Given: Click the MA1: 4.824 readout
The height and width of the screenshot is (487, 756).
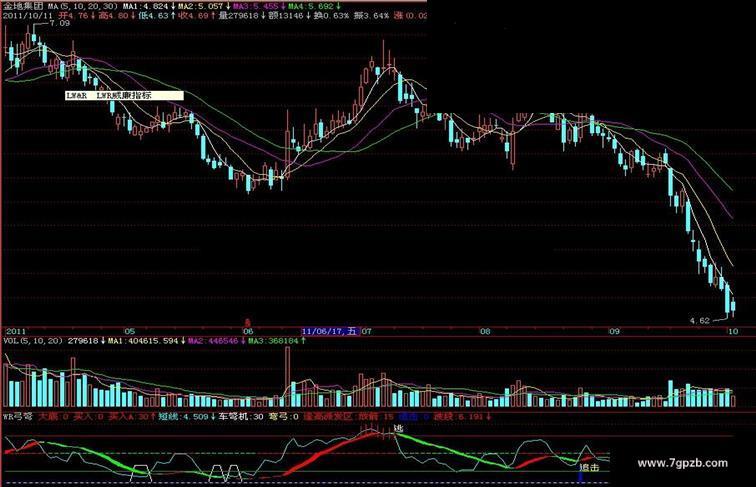Looking at the screenshot, I should pyautogui.click(x=145, y=6).
